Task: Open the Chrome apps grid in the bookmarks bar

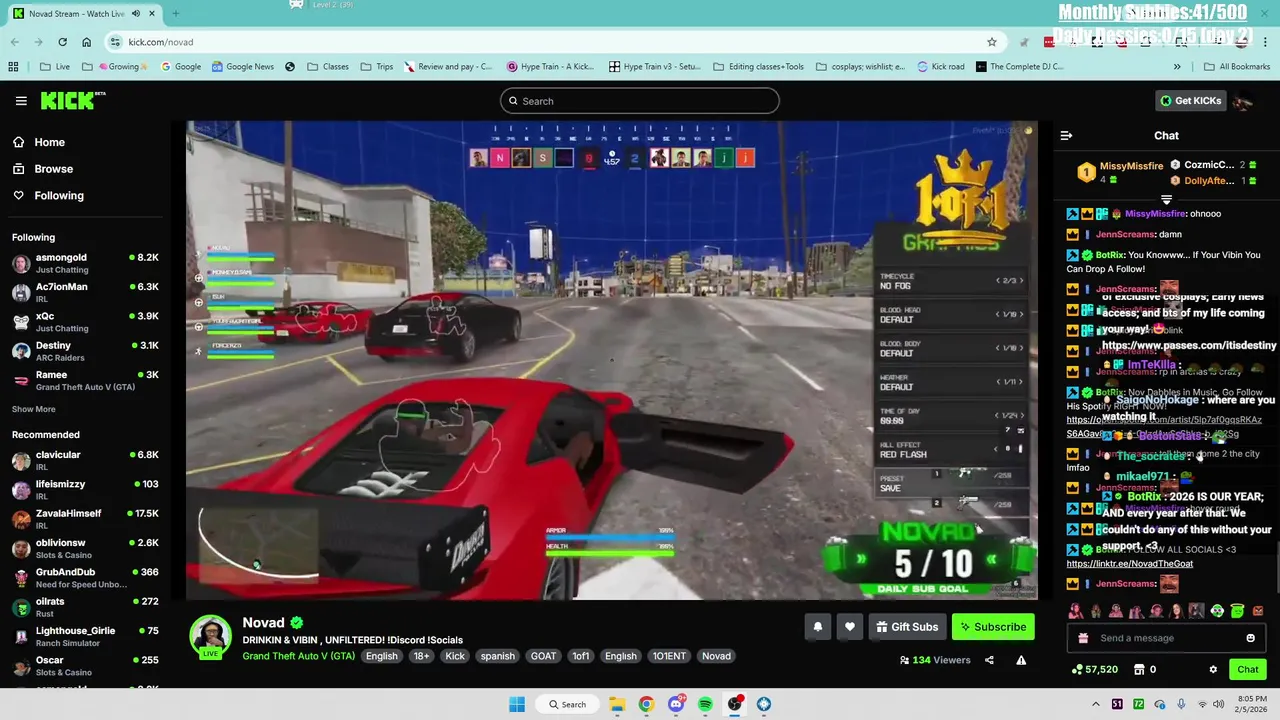Action: pos(13,67)
